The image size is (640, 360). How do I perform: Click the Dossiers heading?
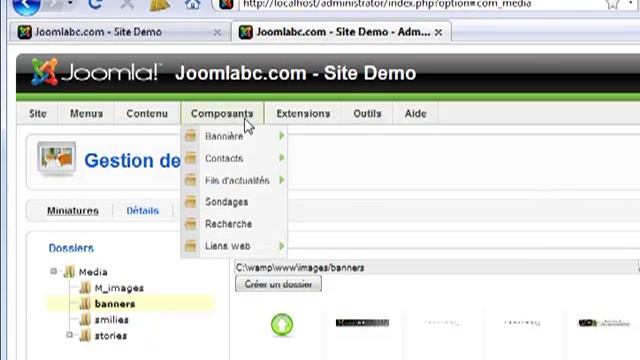pyautogui.click(x=71, y=248)
